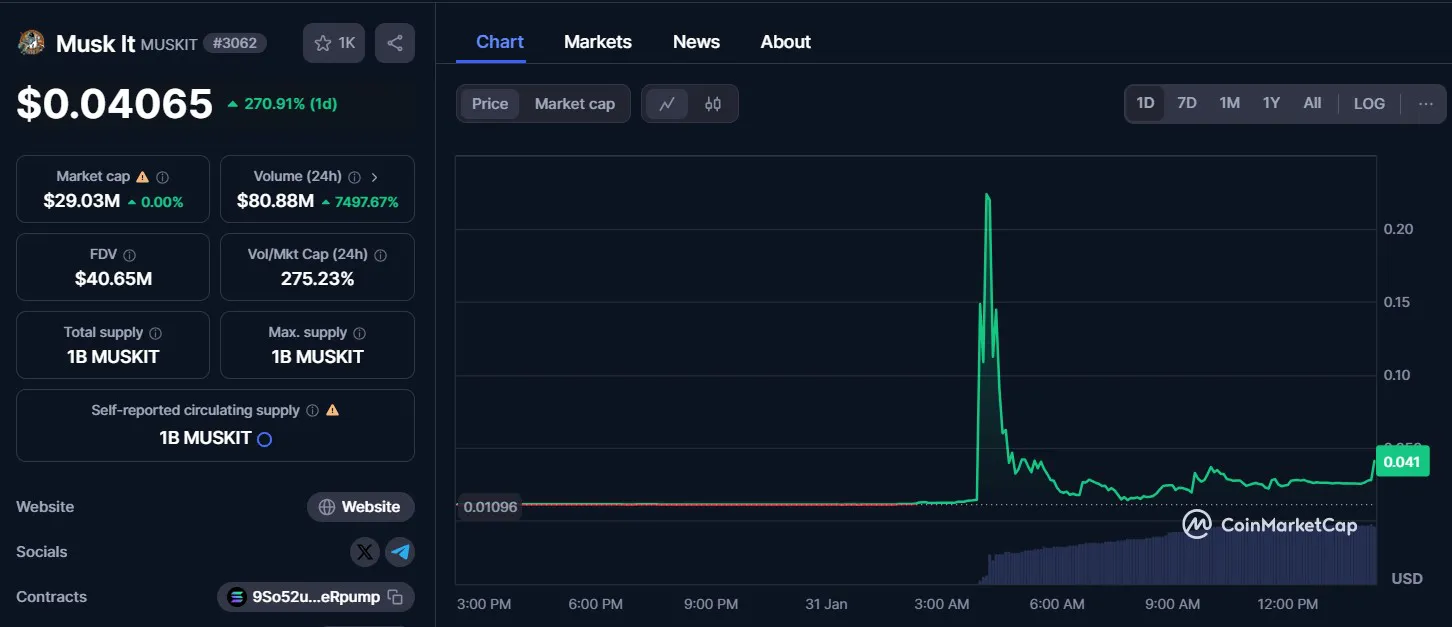
Task: Switch to the Markets tab
Action: [598, 42]
